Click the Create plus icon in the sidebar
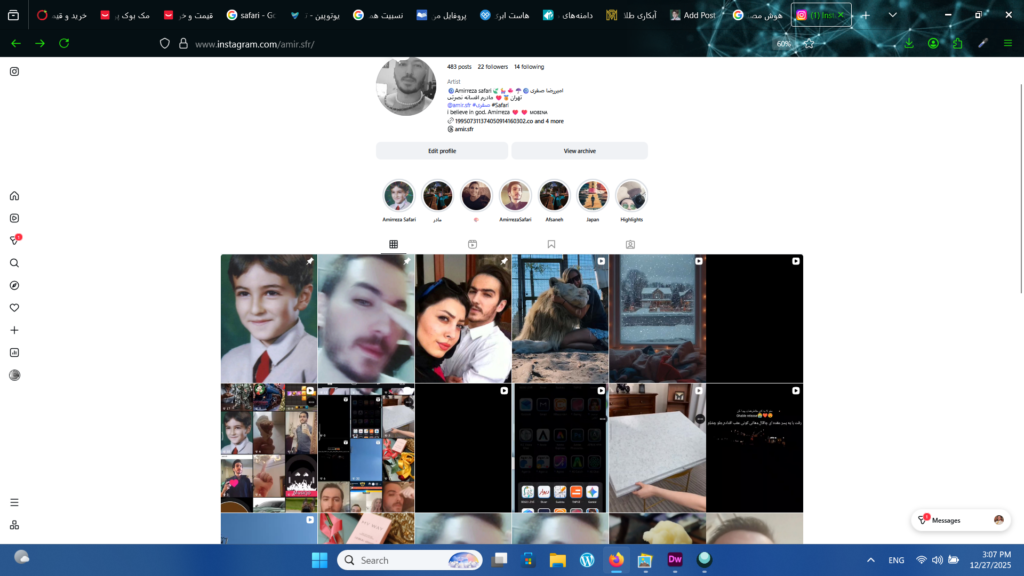Screen dimensions: 1024x576 14,330
